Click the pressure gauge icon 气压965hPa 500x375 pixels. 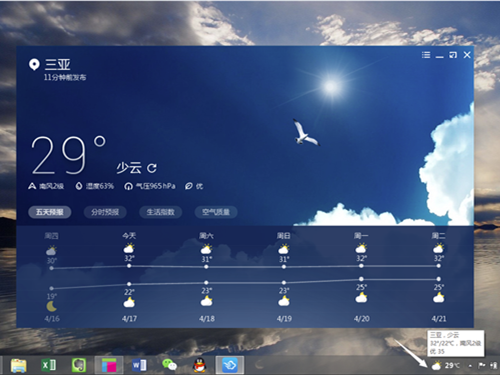click(128, 186)
